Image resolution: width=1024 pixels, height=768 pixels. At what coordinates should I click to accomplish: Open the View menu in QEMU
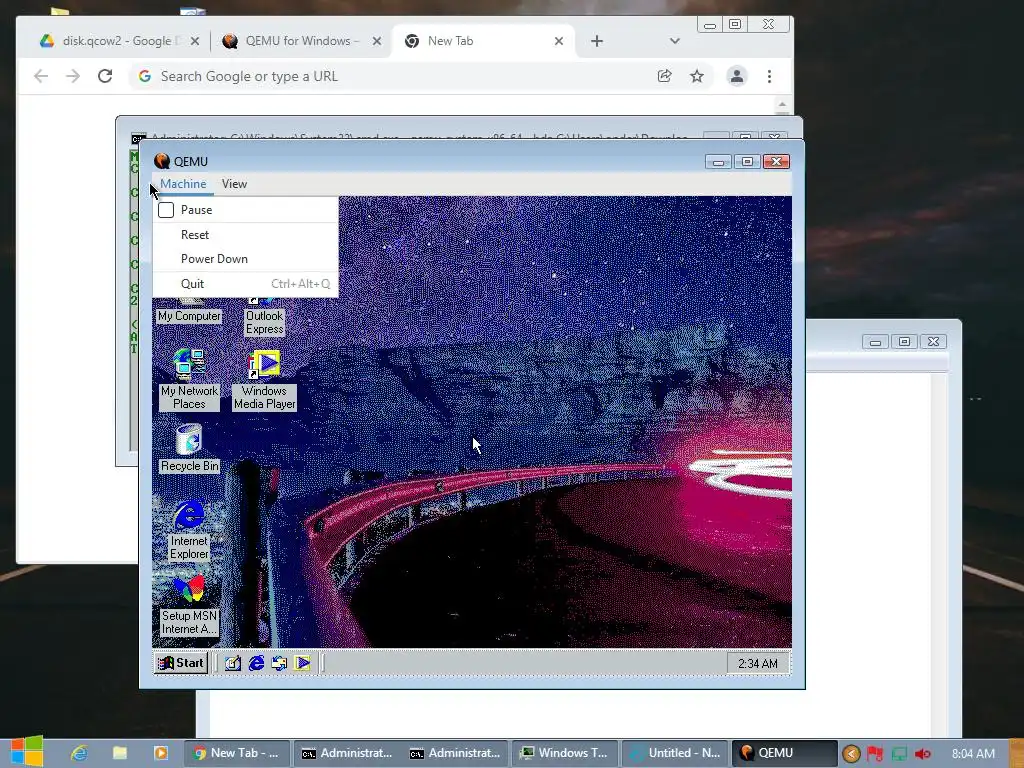(x=234, y=184)
